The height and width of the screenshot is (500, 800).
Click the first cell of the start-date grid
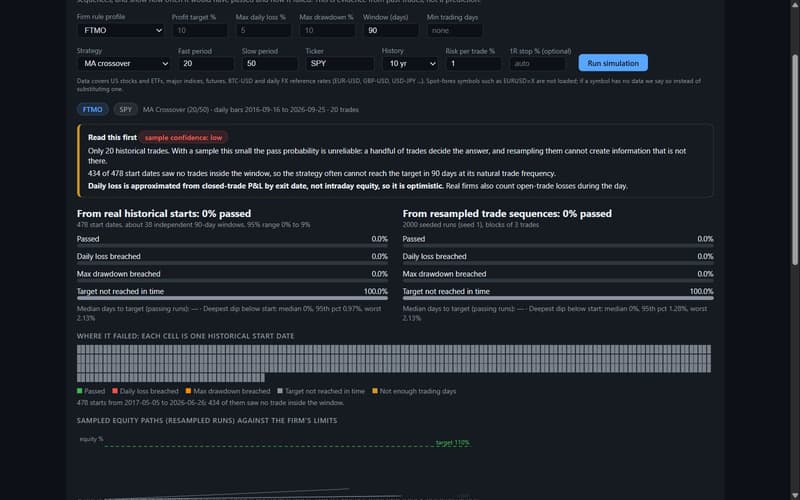(x=80, y=349)
